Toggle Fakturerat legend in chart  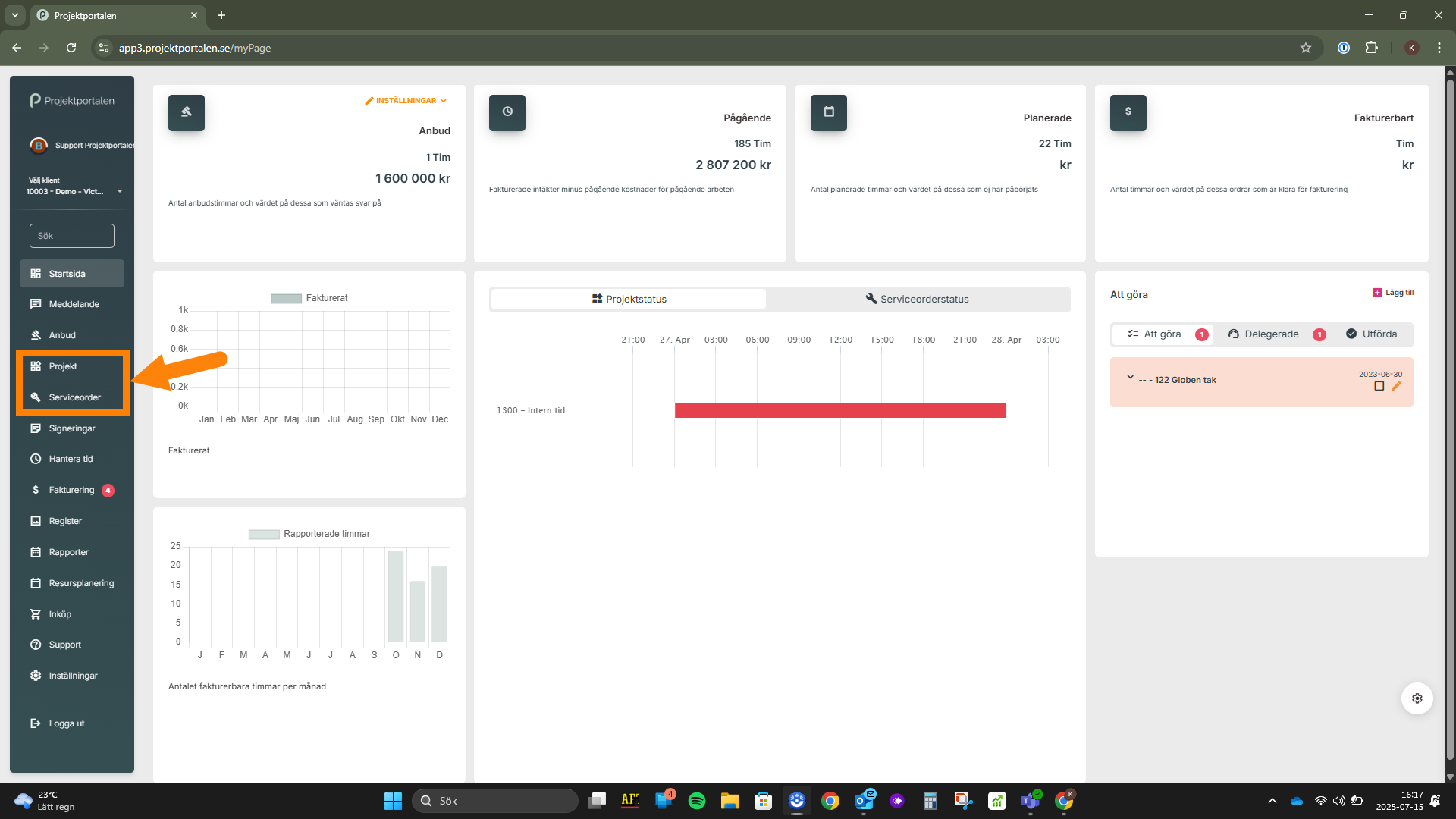pos(286,298)
